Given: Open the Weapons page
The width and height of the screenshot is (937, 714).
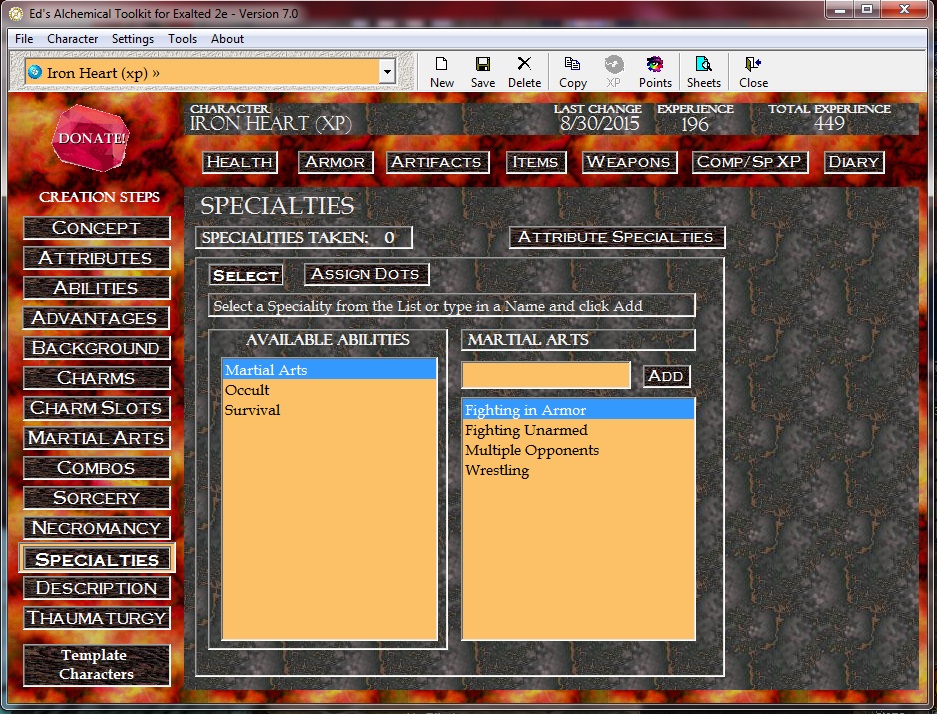Looking at the screenshot, I should click(629, 162).
